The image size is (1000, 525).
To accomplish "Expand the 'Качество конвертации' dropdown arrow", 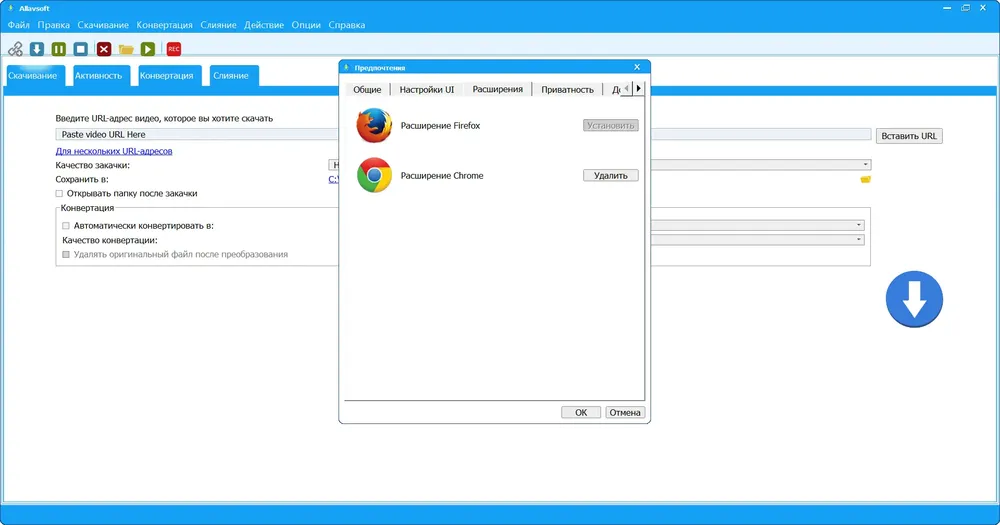I will (x=858, y=240).
